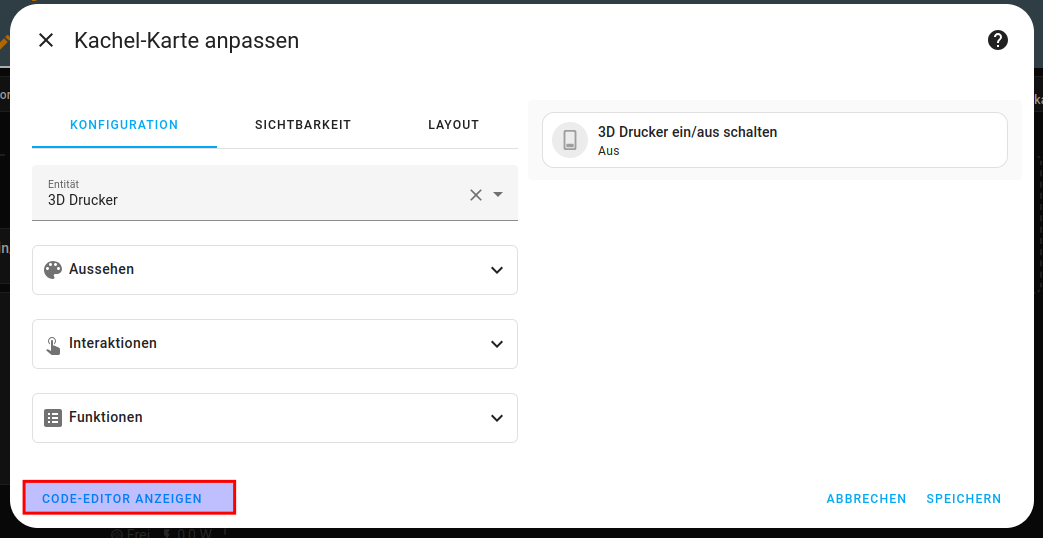This screenshot has height=538, width=1043.
Task: Click the tap gesture icon beside Interaktionen
Action: [x=53, y=344]
